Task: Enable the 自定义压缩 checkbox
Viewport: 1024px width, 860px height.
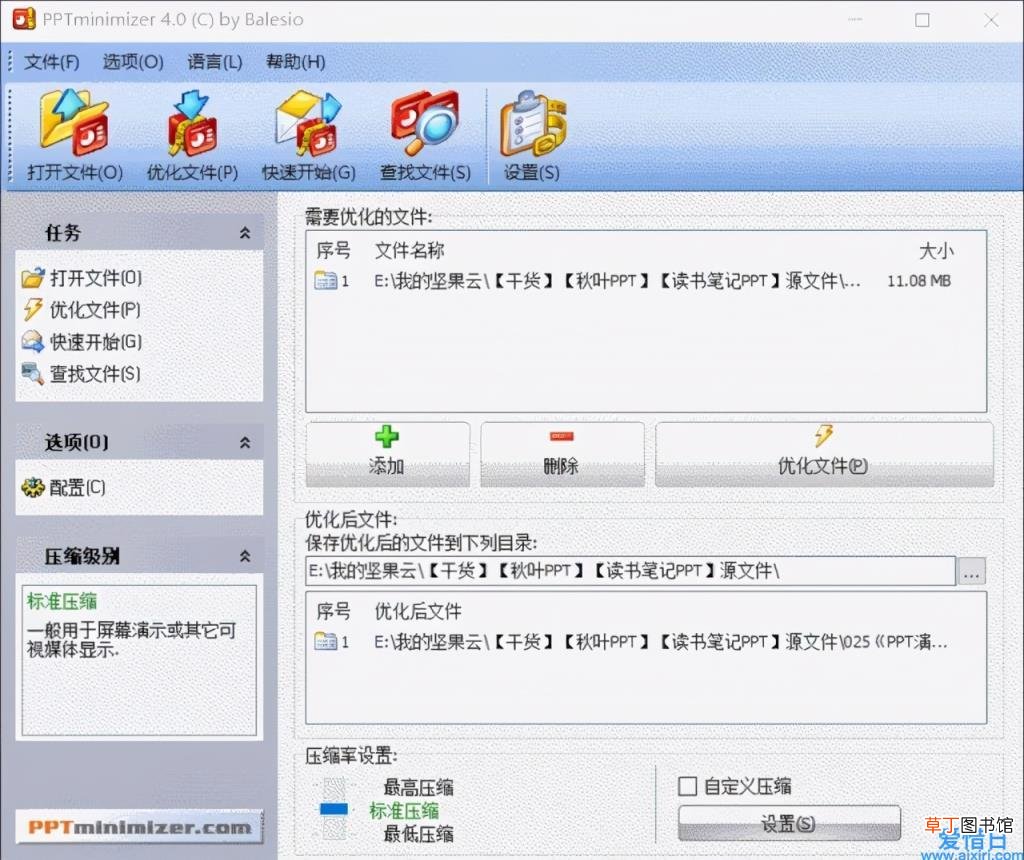Action: pos(688,786)
